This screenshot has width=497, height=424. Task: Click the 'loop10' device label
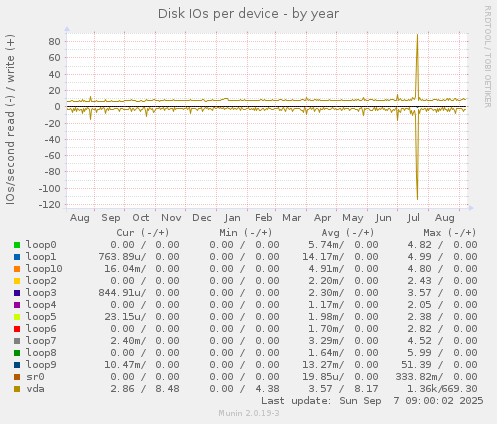(44, 269)
